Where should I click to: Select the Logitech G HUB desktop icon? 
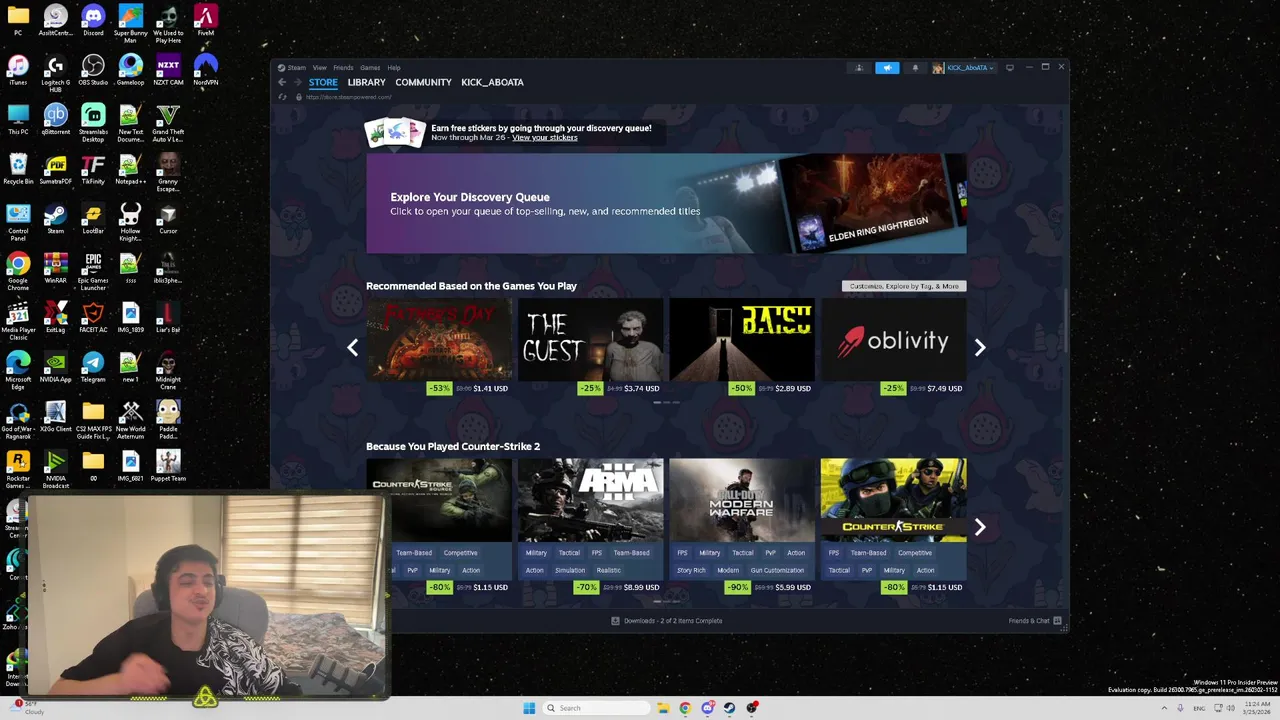56,73
